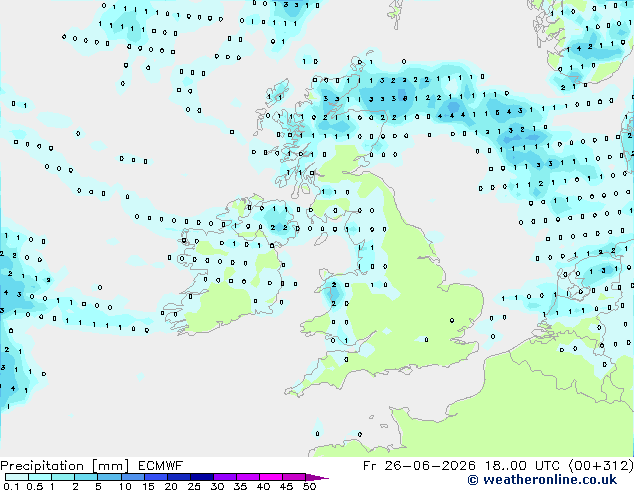
Task: Click the '25' legend scale label
Action: point(194,486)
